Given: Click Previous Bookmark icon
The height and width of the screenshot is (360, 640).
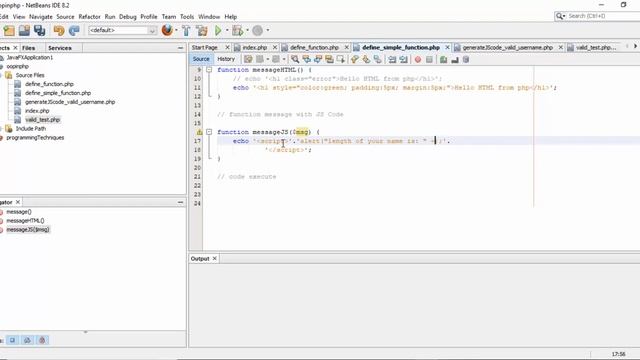Looking at the screenshot, I should click(x=355, y=60).
